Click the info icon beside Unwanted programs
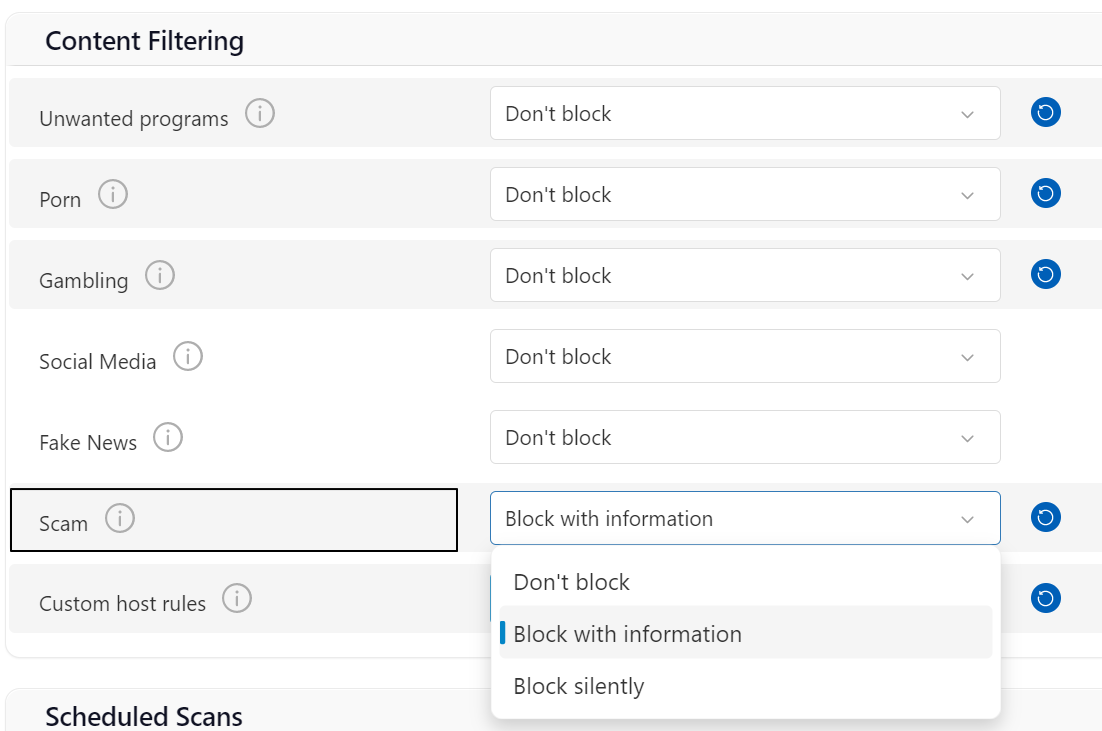 260,114
